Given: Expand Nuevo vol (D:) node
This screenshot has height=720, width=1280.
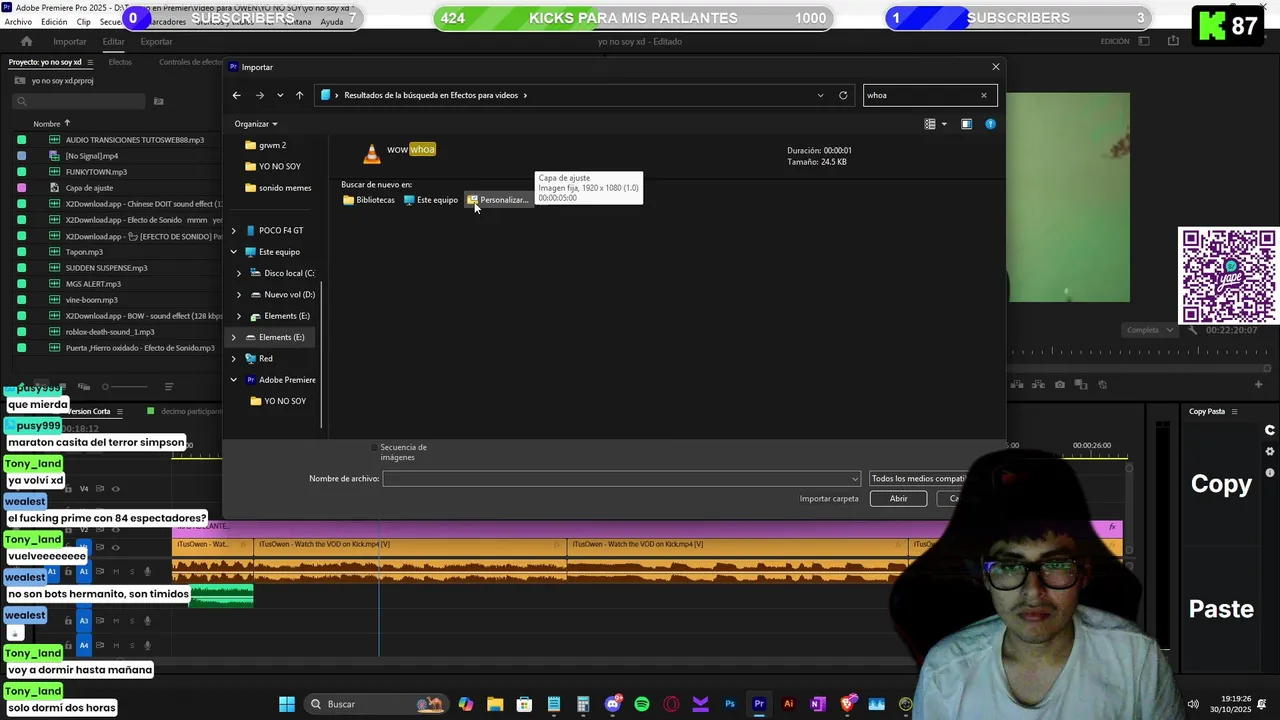Looking at the screenshot, I should (x=238, y=294).
